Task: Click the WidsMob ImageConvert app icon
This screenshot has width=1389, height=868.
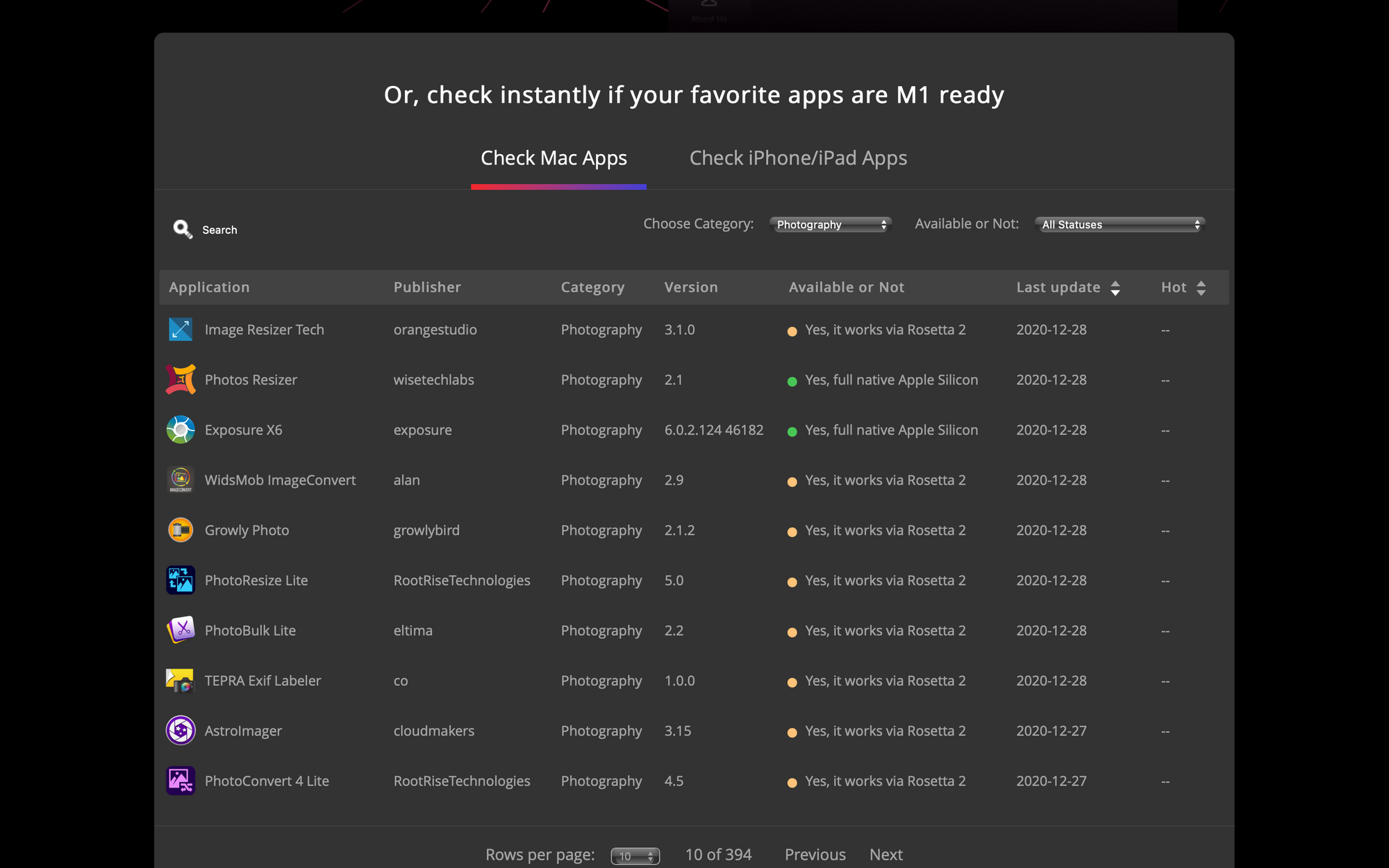Action: 181,480
